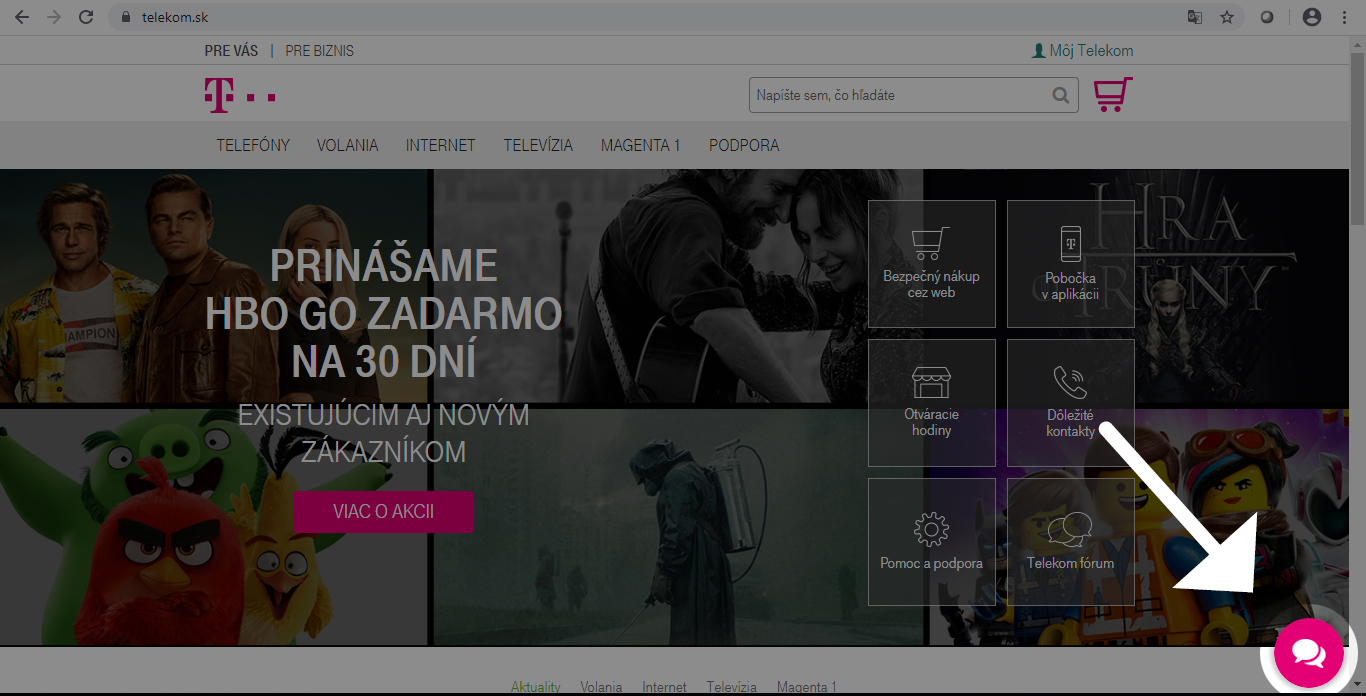Switch to the Internet tab below banner
Screen dimensions: 1366x696
coord(665,687)
